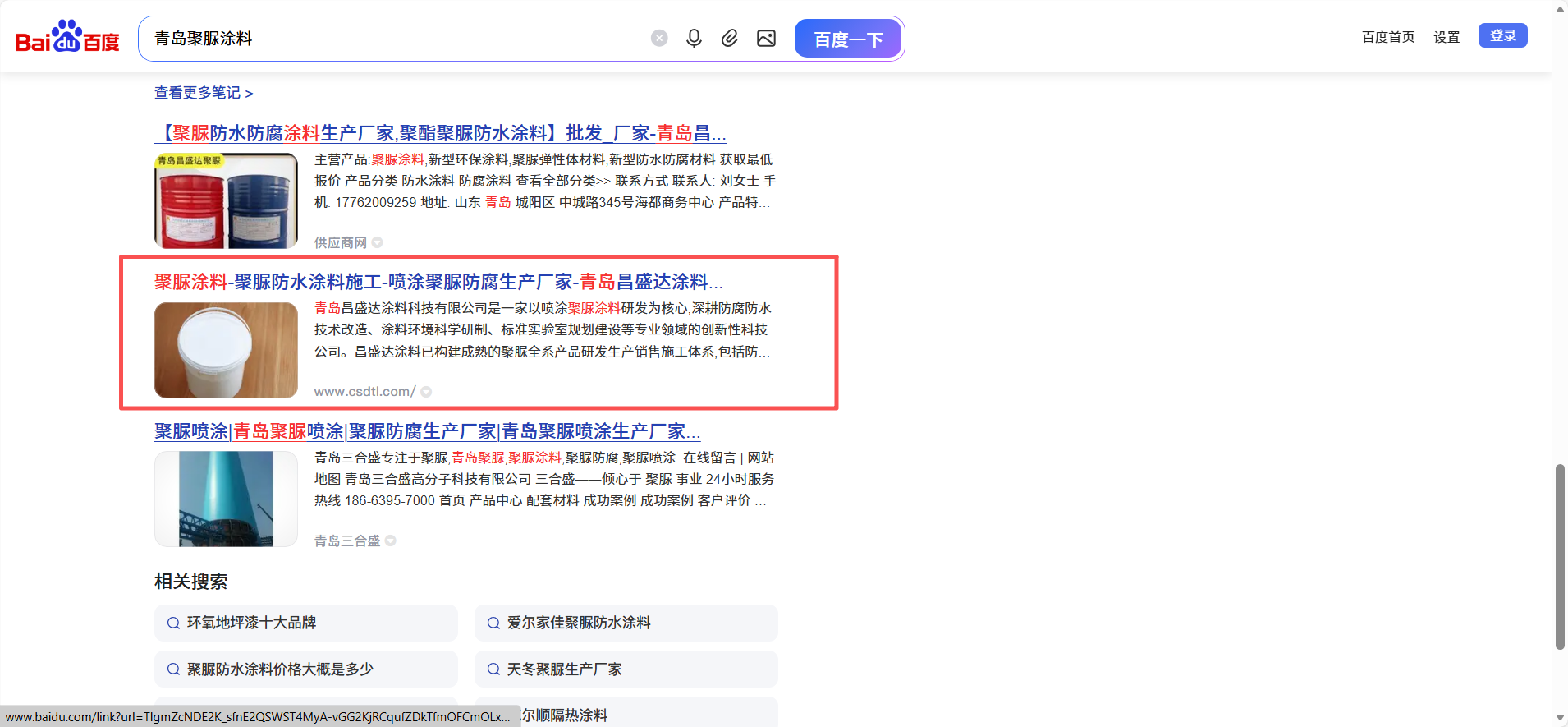Click the scrollbar up arrow
The width and height of the screenshot is (1568, 727).
[x=1560, y=9]
